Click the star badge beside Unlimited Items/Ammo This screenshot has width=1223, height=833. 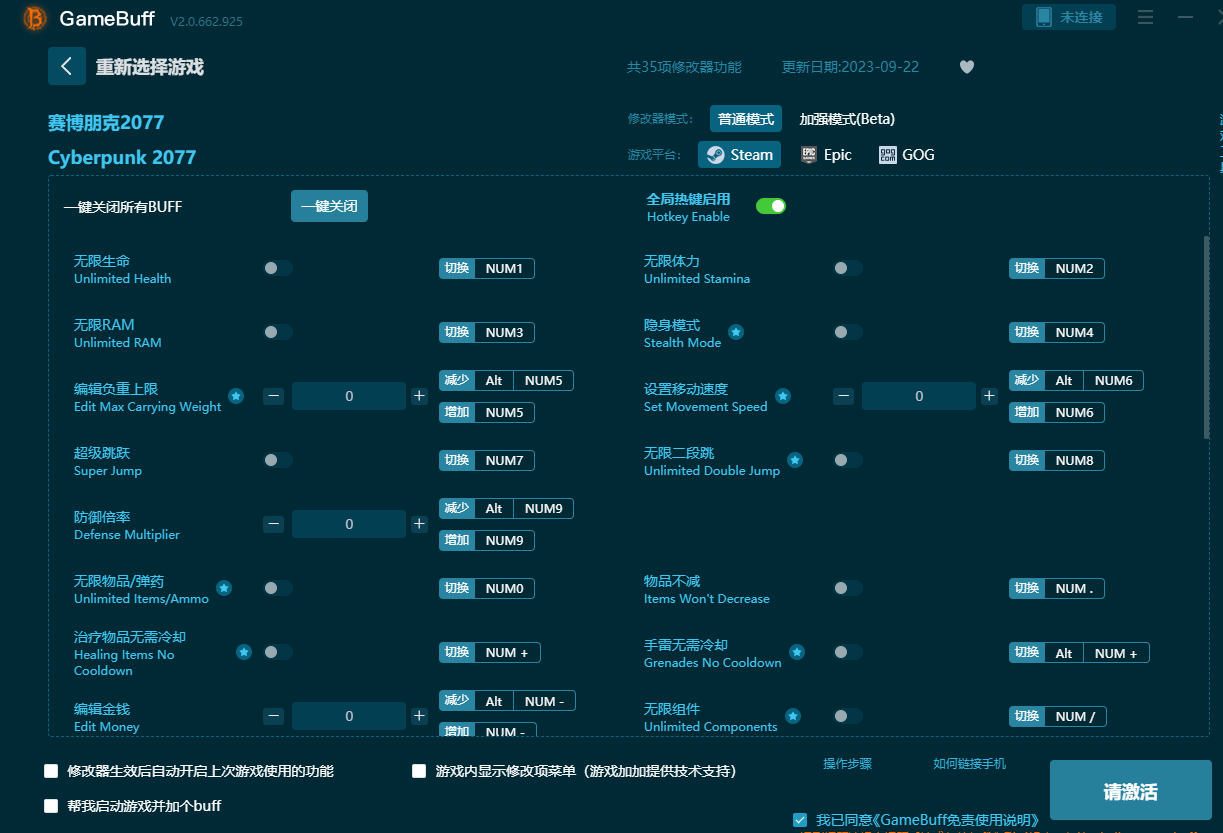tap(224, 588)
